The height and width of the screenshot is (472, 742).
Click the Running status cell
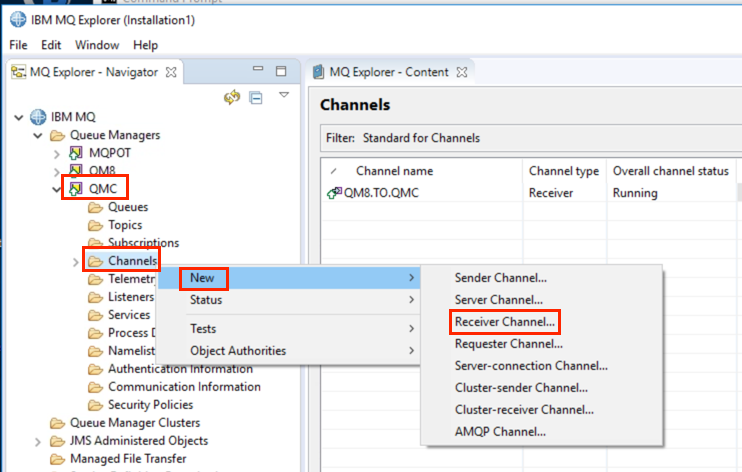tap(635, 193)
